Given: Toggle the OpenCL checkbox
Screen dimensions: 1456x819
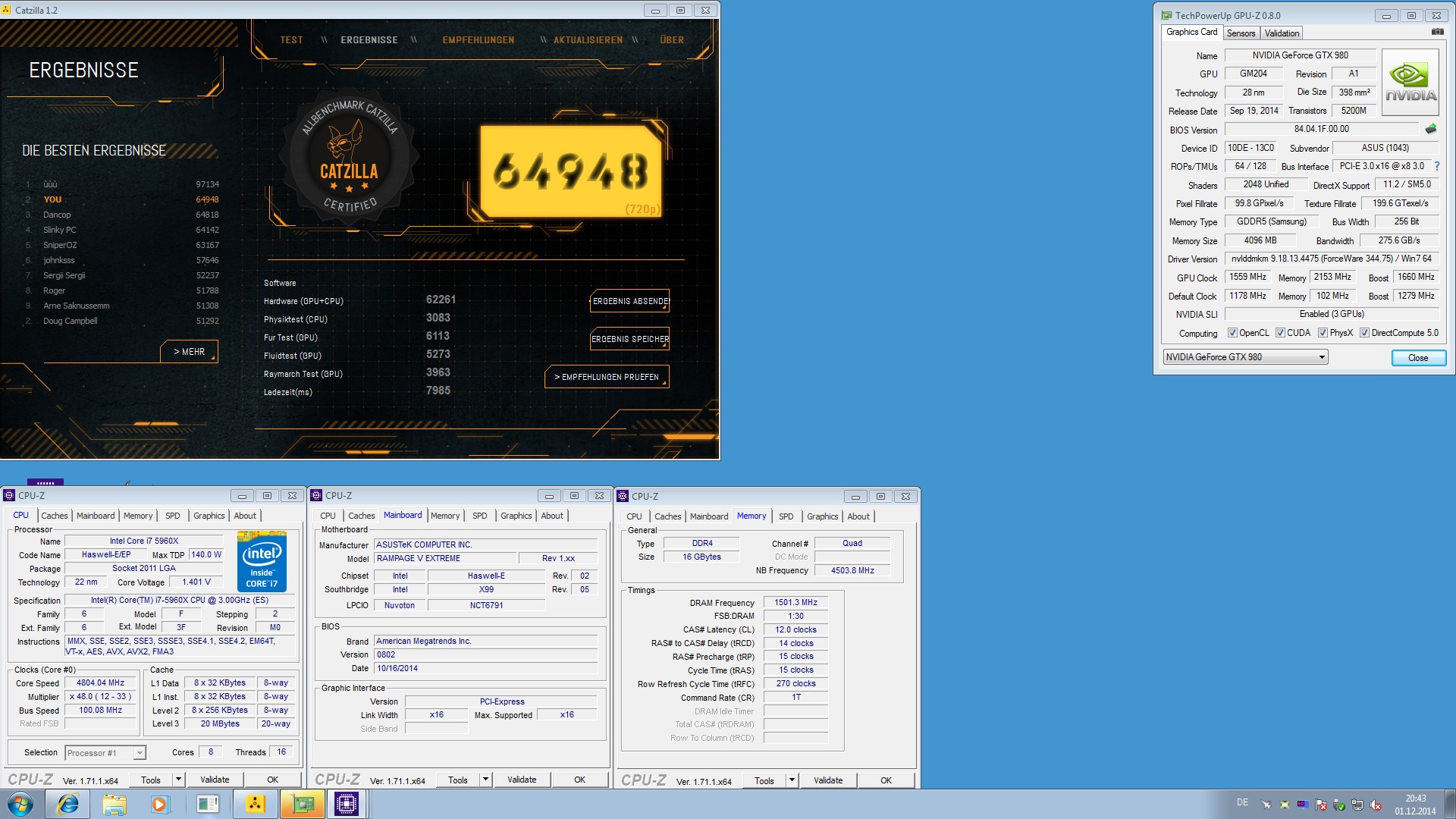Looking at the screenshot, I should tap(1232, 333).
